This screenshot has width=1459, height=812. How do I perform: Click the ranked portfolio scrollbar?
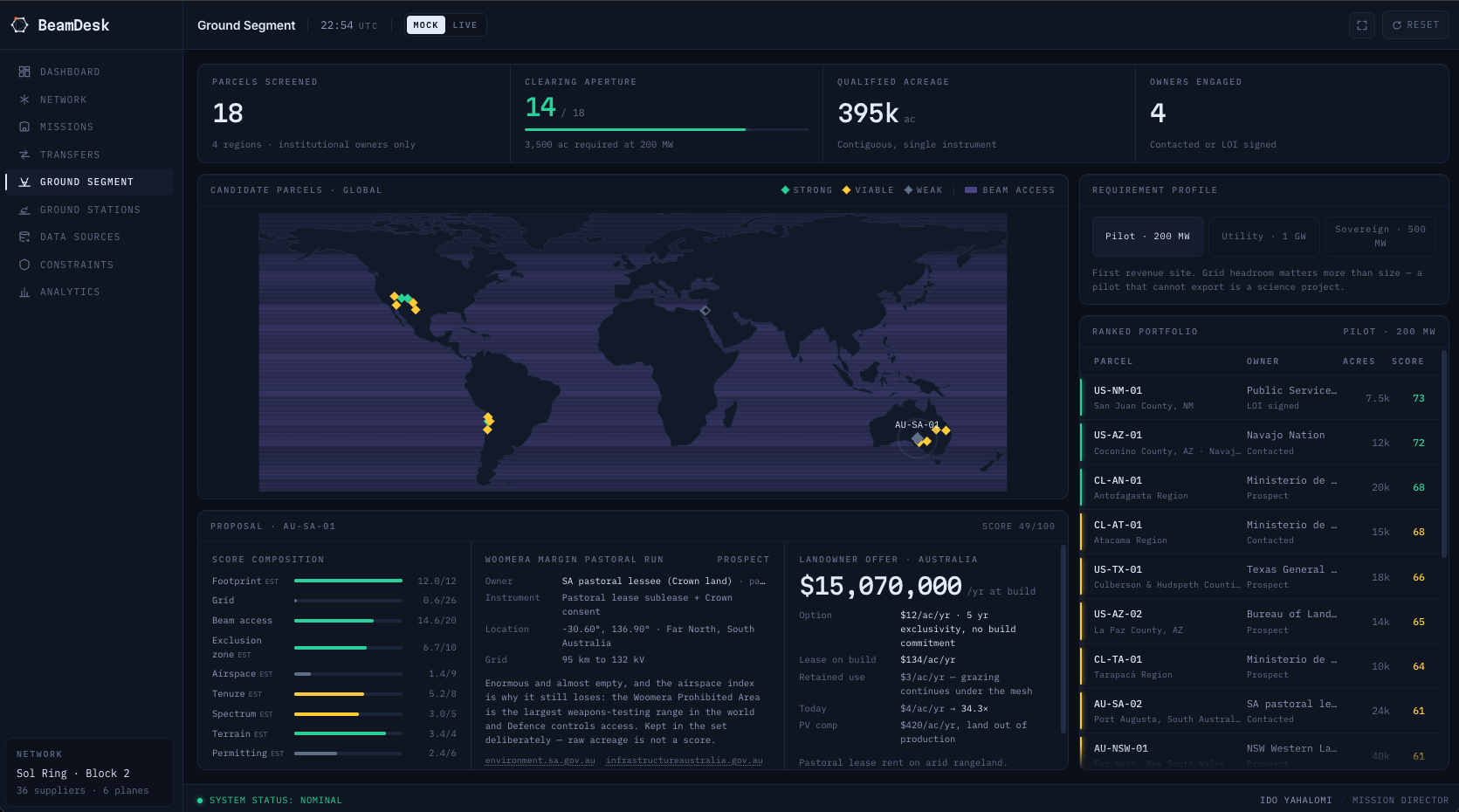click(1443, 454)
